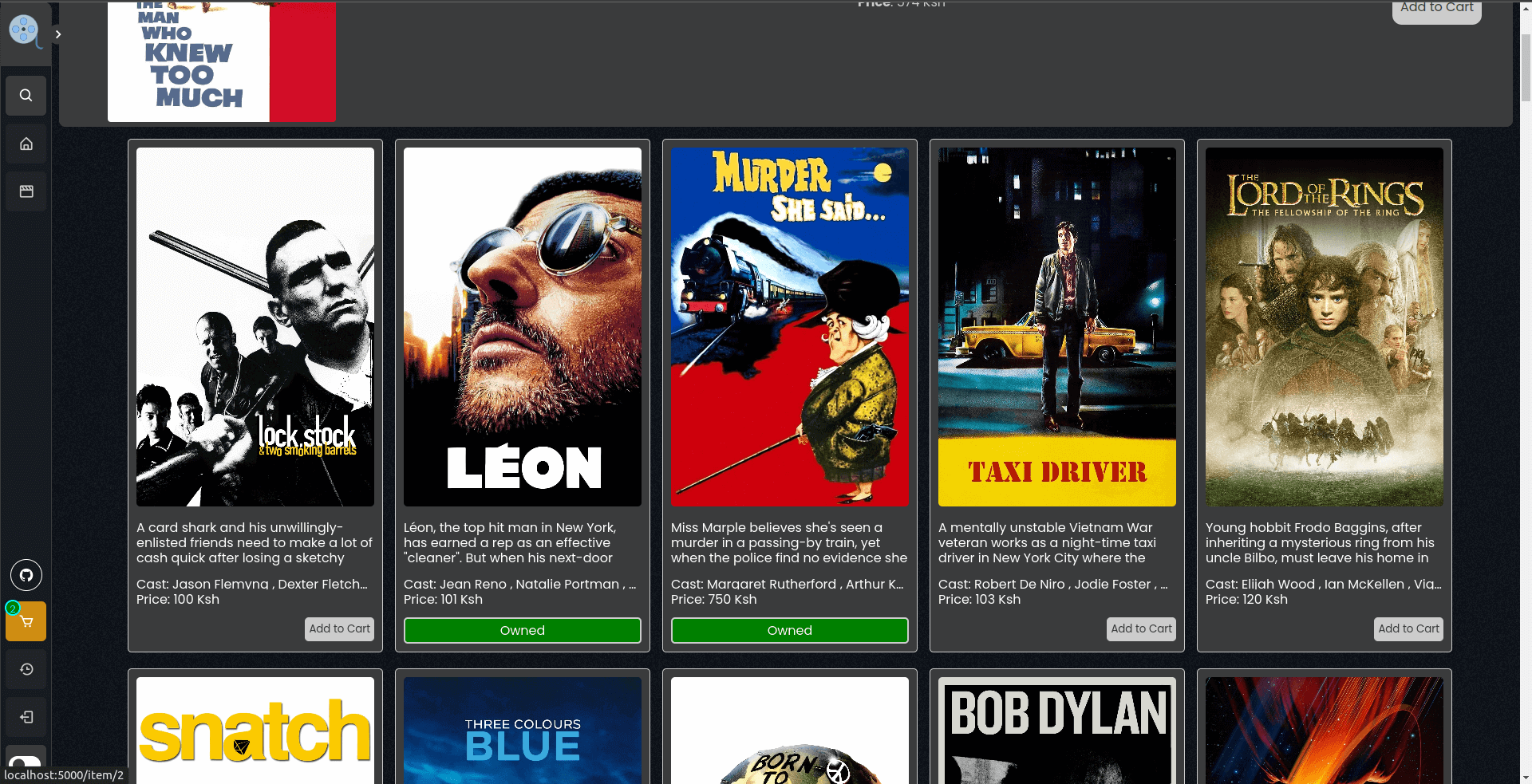Open the GitHub link icon
This screenshot has height=784, width=1532.
[26, 575]
